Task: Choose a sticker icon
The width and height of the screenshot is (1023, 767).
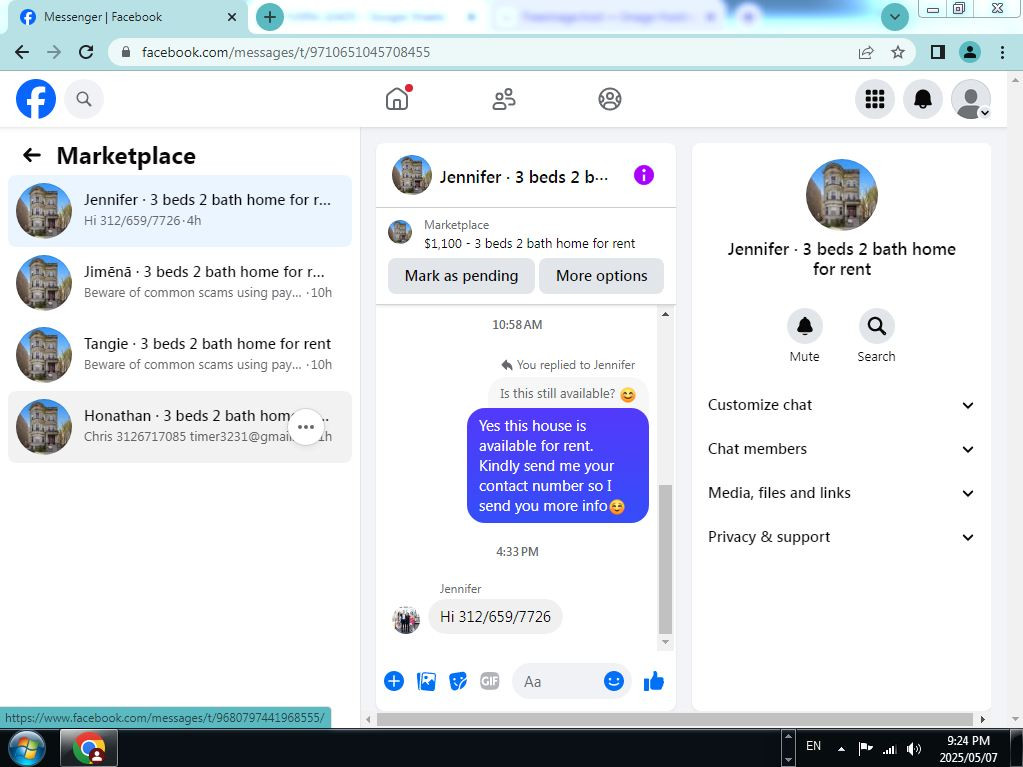Action: coord(458,682)
